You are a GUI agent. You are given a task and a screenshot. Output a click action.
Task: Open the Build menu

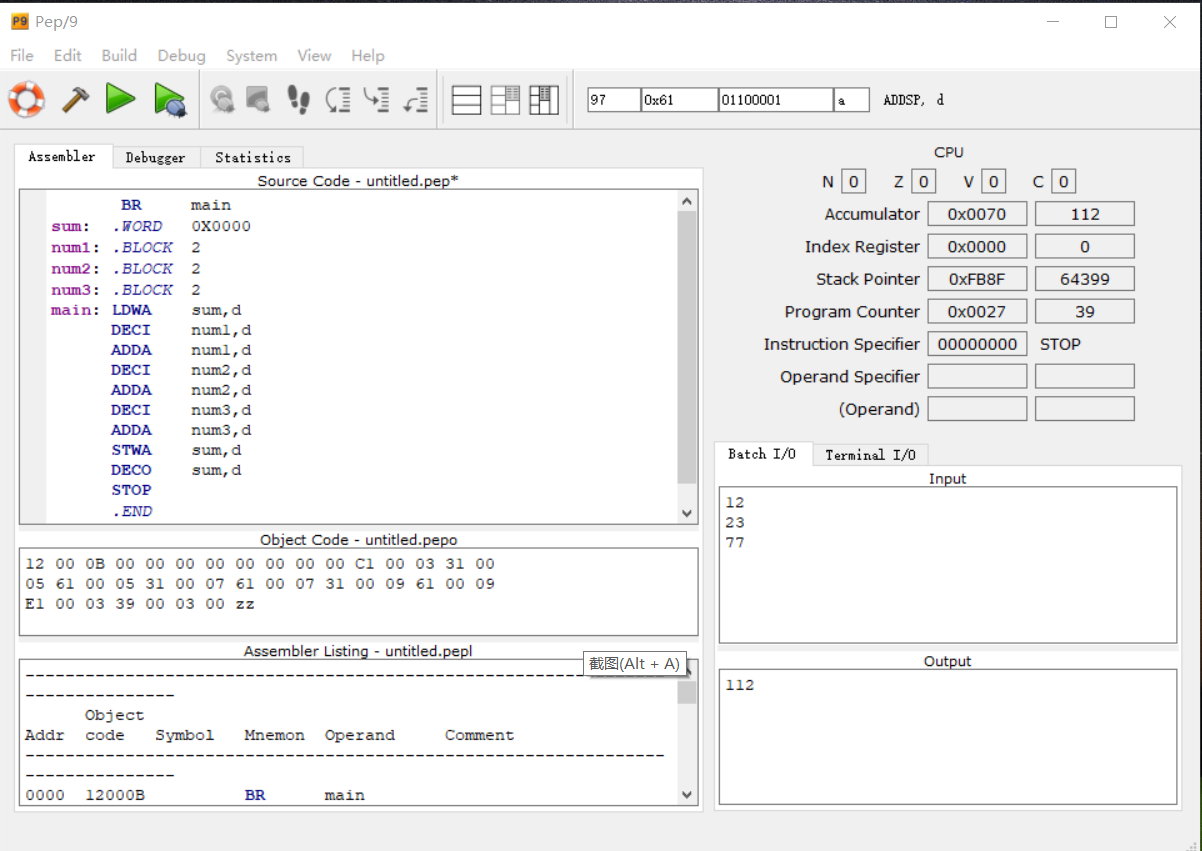click(119, 56)
